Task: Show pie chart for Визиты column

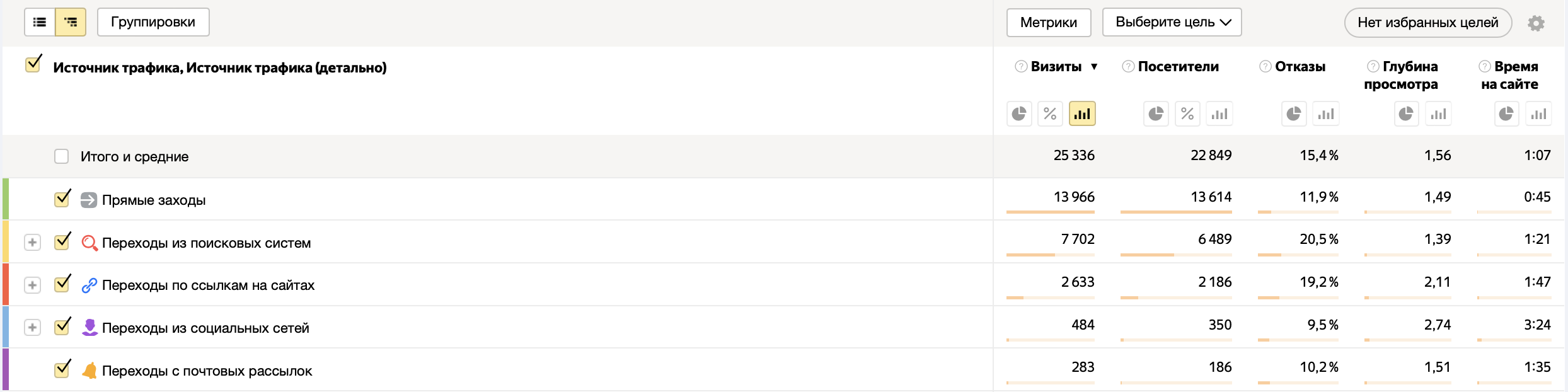Action: (x=1019, y=114)
